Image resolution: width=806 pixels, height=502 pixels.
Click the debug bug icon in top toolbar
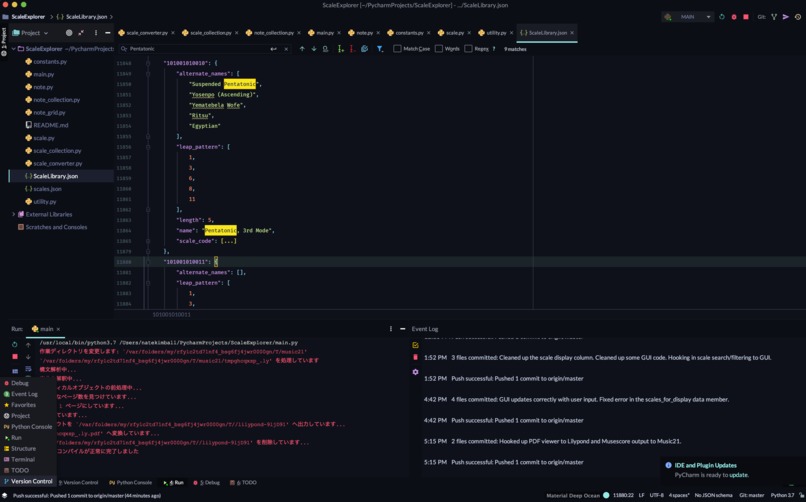point(734,17)
